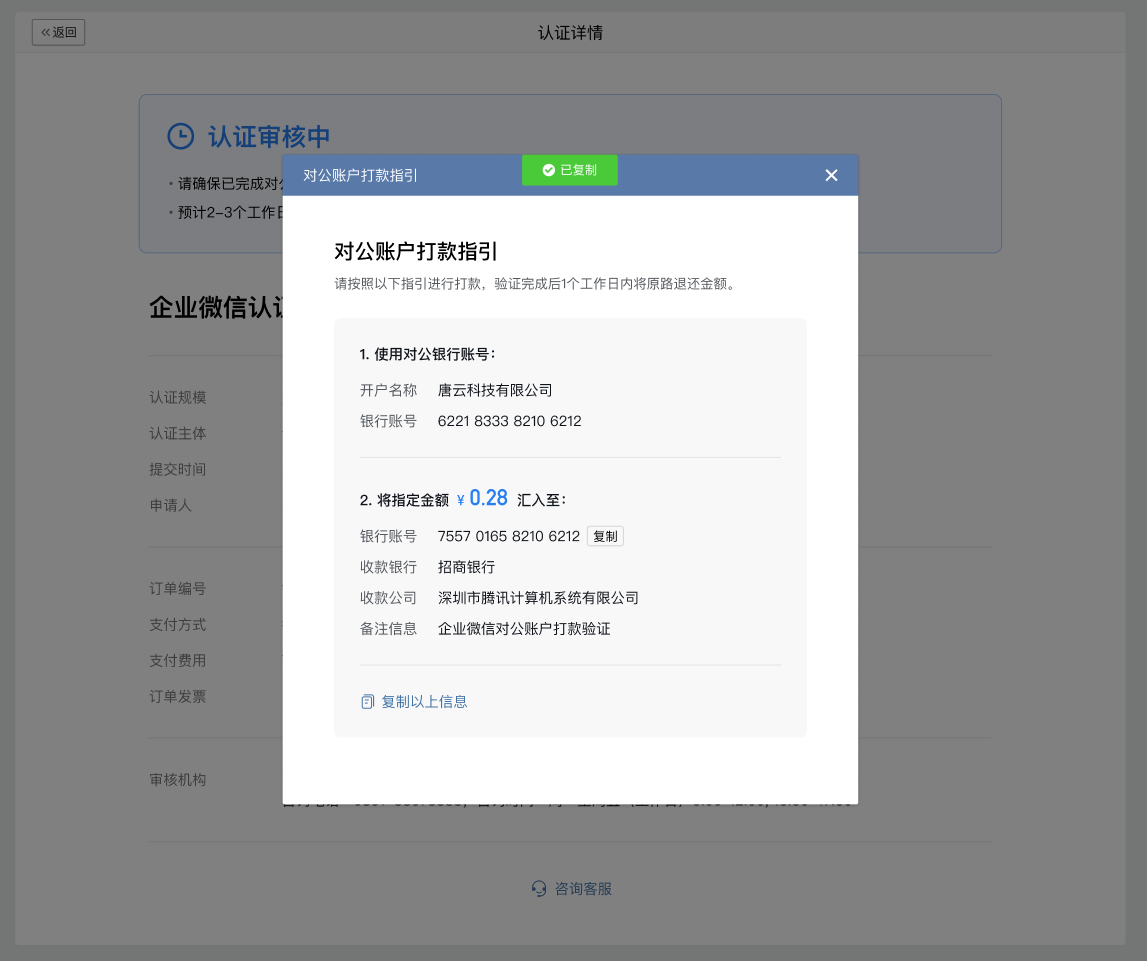Image resolution: width=1147 pixels, height=961 pixels.
Task: Close the 对公账户打款指引 dialog with the X
Action: 831,176
